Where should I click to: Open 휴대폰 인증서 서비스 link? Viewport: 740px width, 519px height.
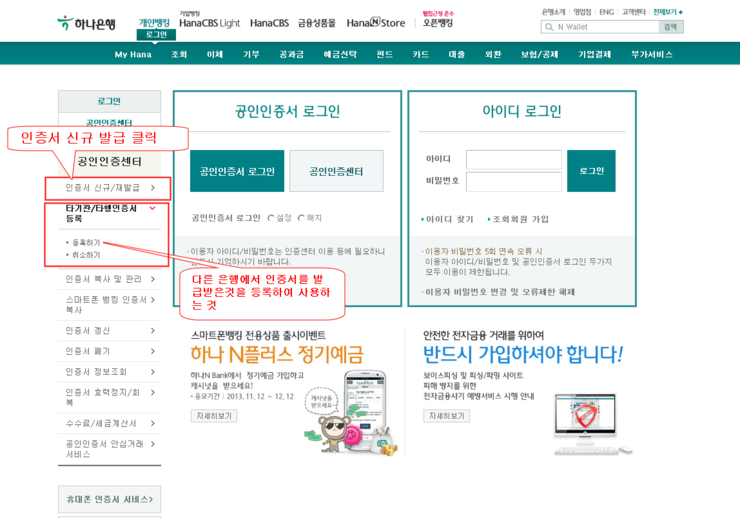(x=109, y=499)
